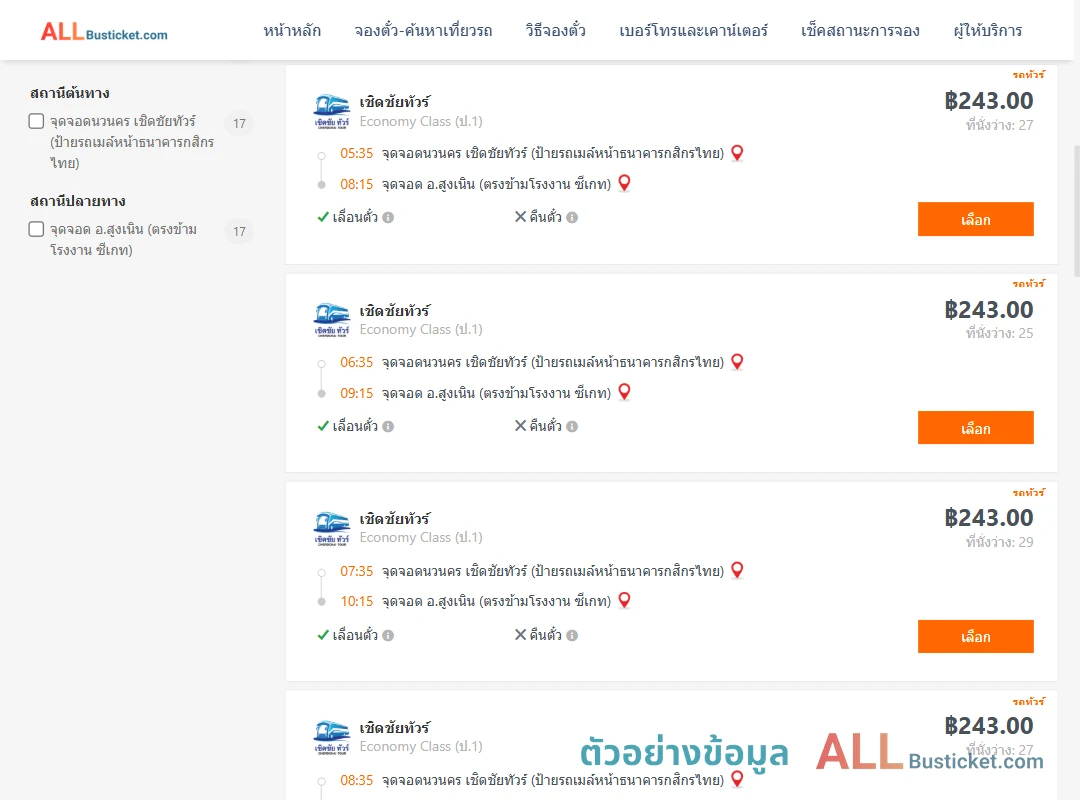Viewport: 1080px width, 800px height.
Task: Click คืนตั๋ว info icon in 07:35 trip
Action: click(x=572, y=635)
